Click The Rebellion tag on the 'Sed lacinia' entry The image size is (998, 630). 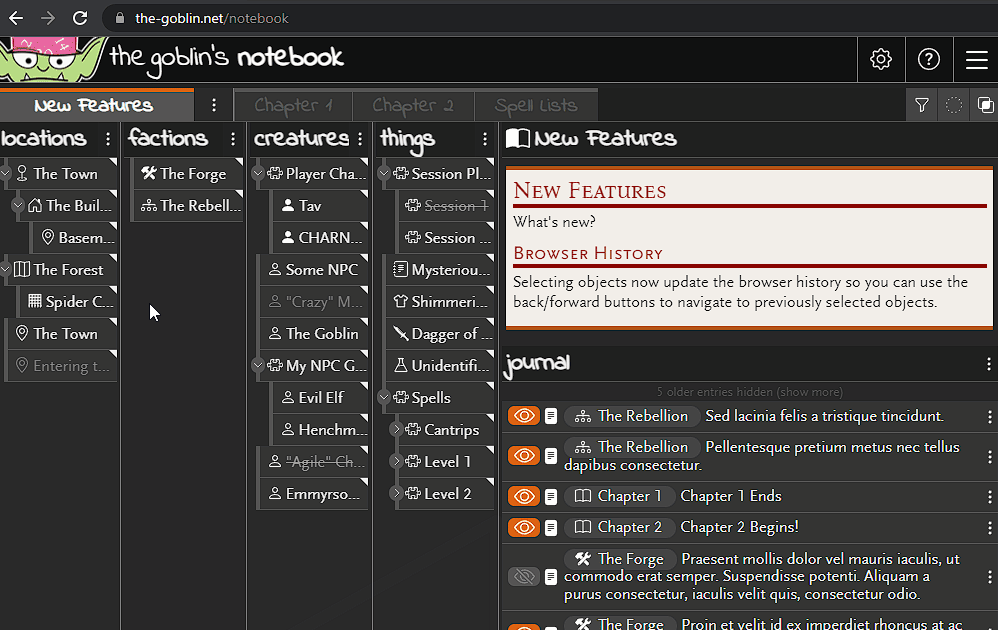click(631, 416)
